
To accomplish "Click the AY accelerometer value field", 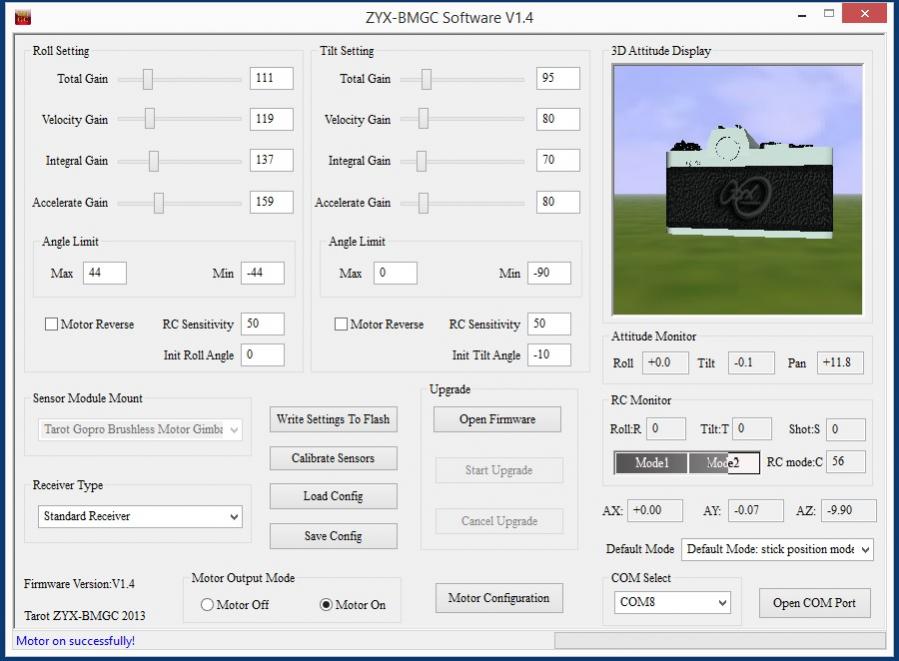I will click(x=756, y=510).
